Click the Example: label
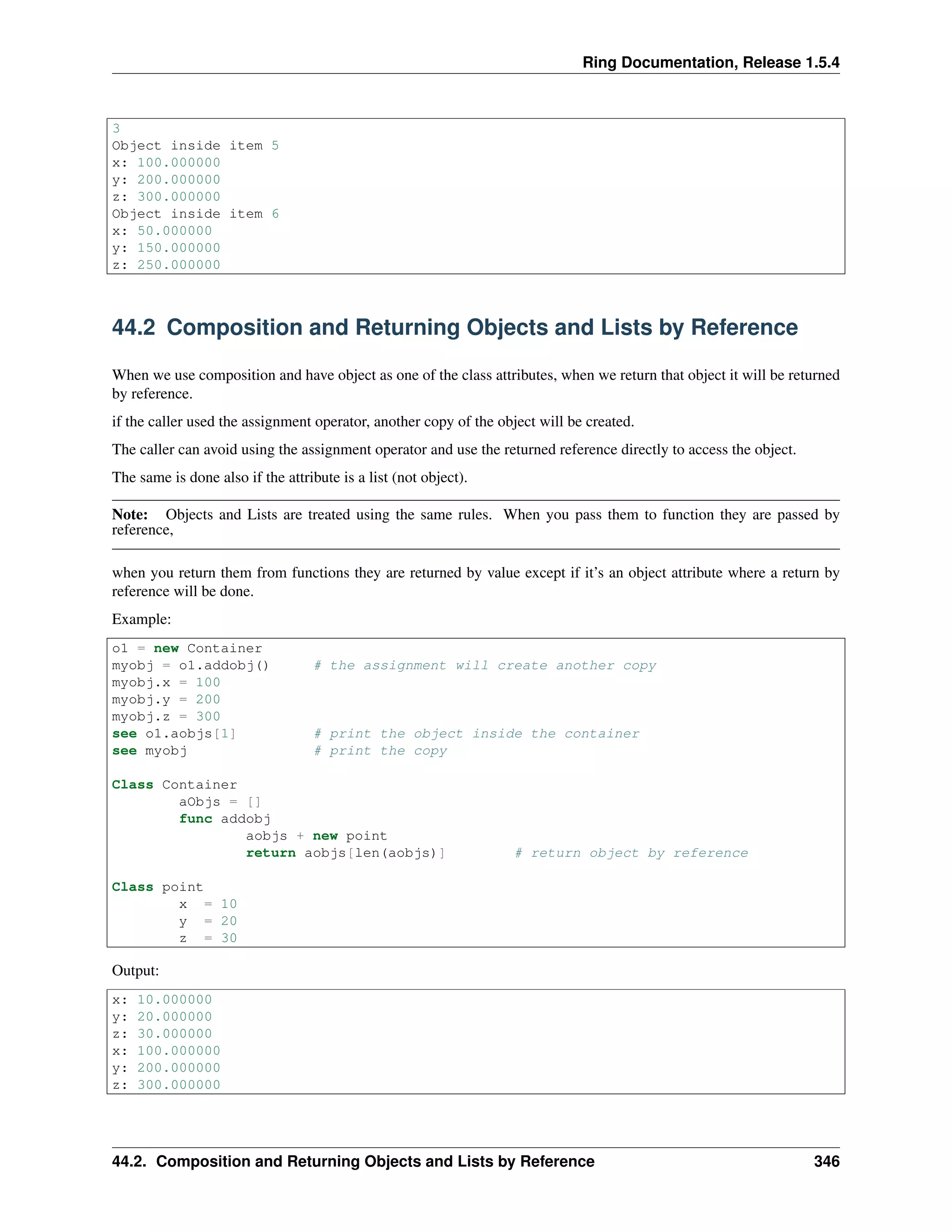This screenshot has height=1232, width=952. pos(141,619)
